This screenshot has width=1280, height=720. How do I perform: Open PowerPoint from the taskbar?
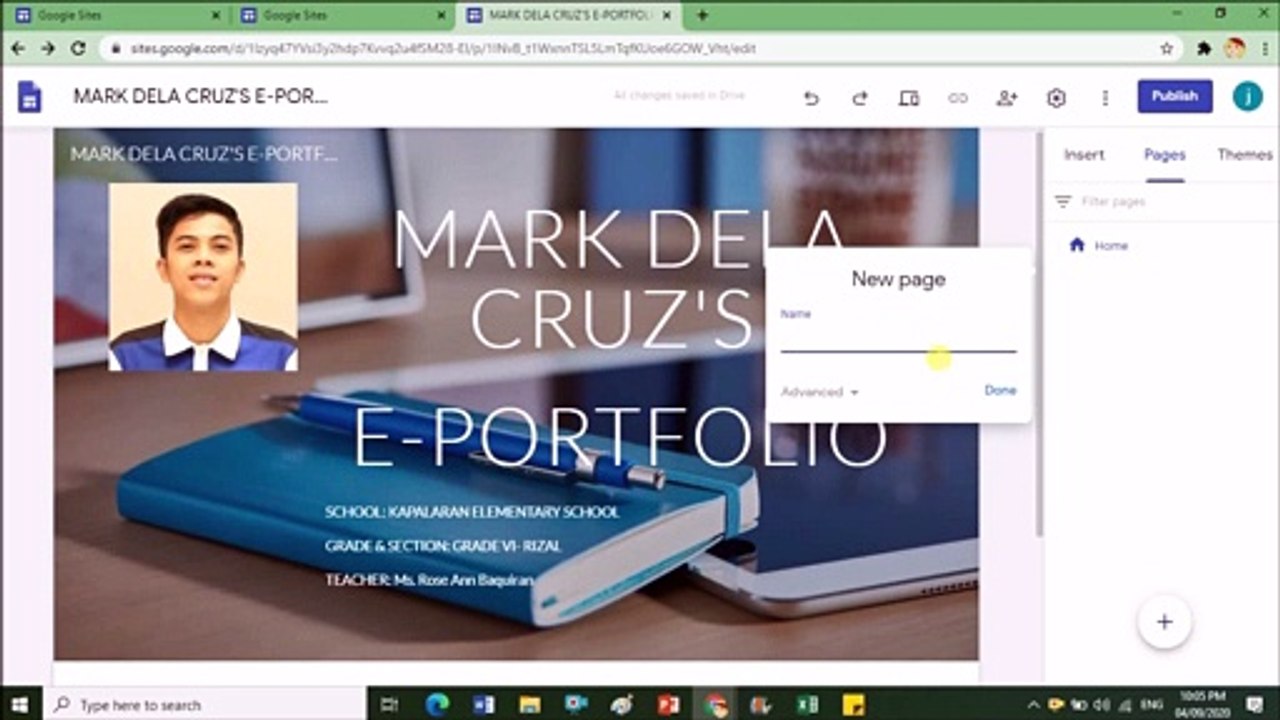coord(669,705)
